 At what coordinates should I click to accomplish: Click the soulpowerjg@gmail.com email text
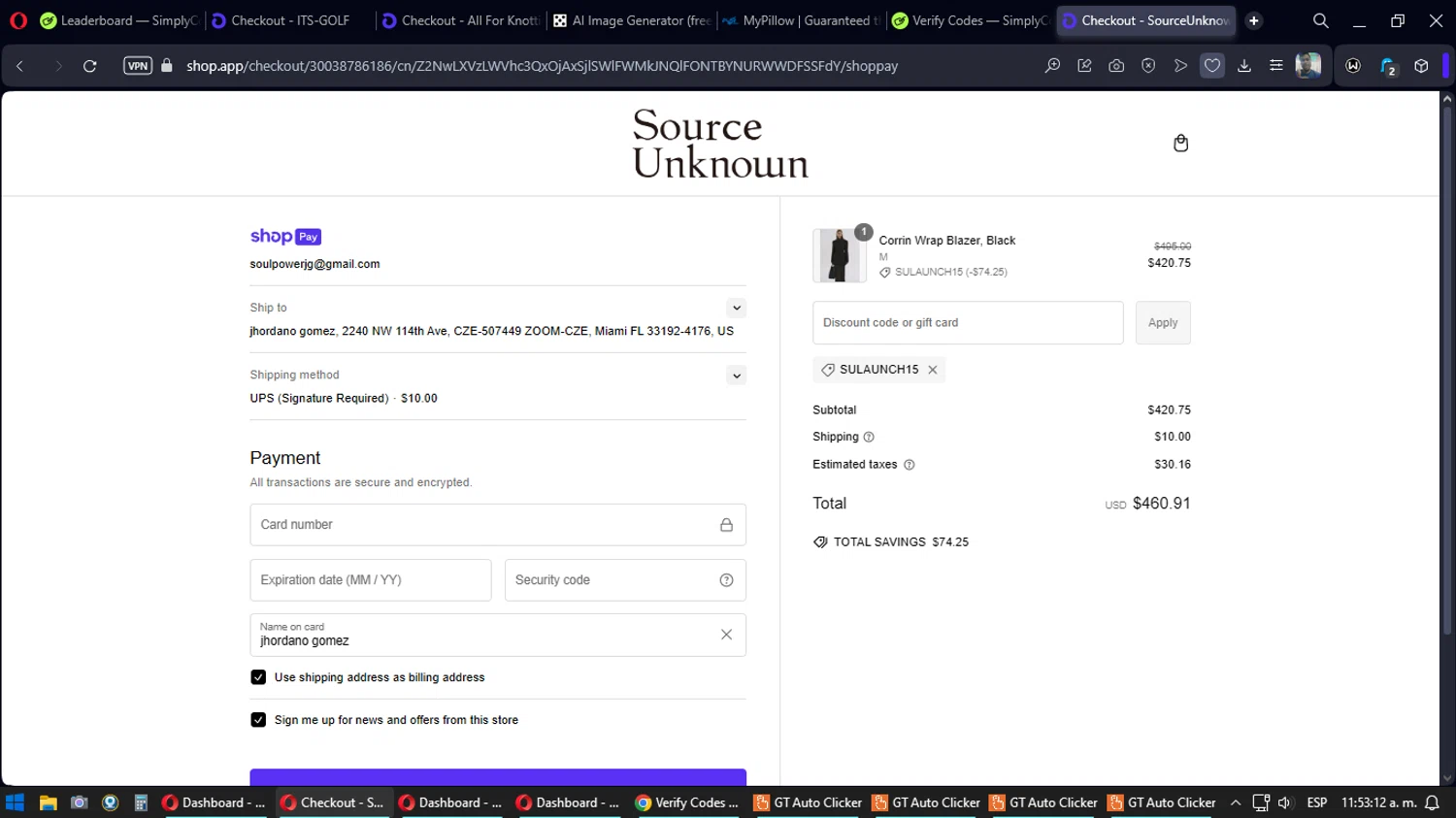[x=314, y=264]
